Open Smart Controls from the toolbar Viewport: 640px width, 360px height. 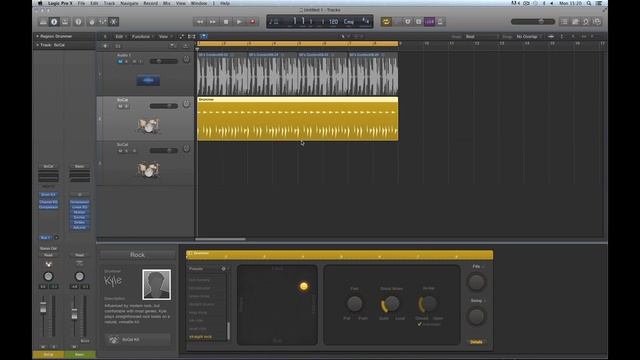pos(91,22)
